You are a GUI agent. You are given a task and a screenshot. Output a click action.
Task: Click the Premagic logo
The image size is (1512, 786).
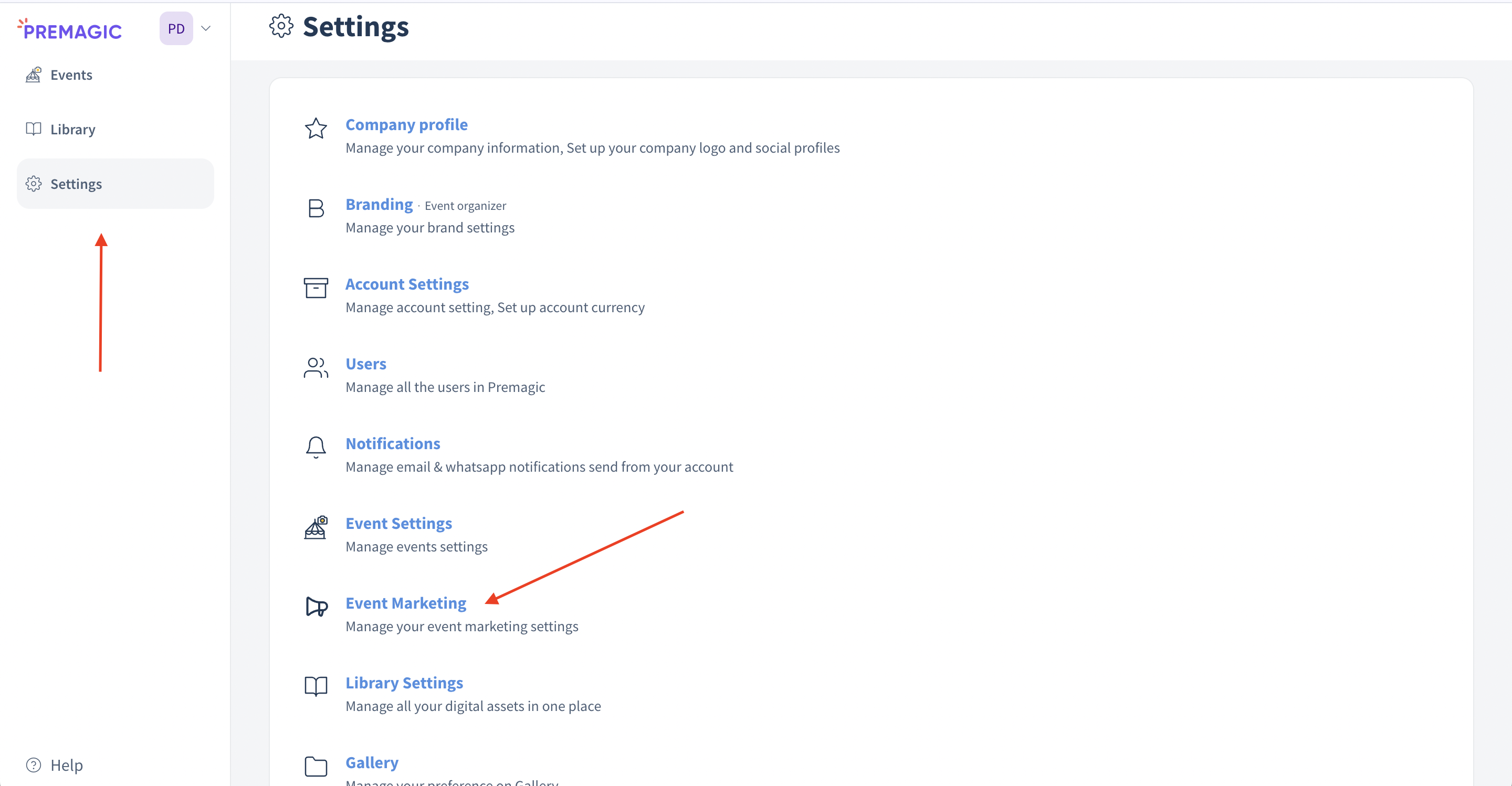coord(70,29)
